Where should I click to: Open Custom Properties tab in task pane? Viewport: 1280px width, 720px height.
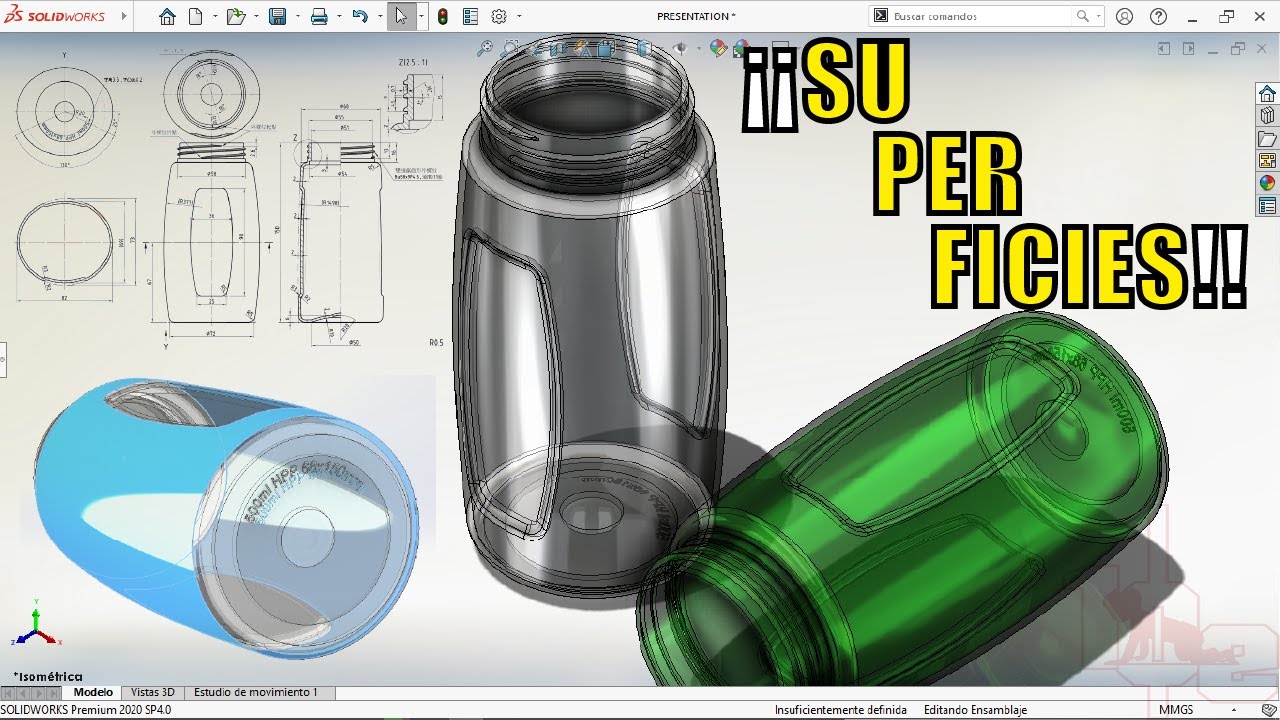(x=1267, y=205)
